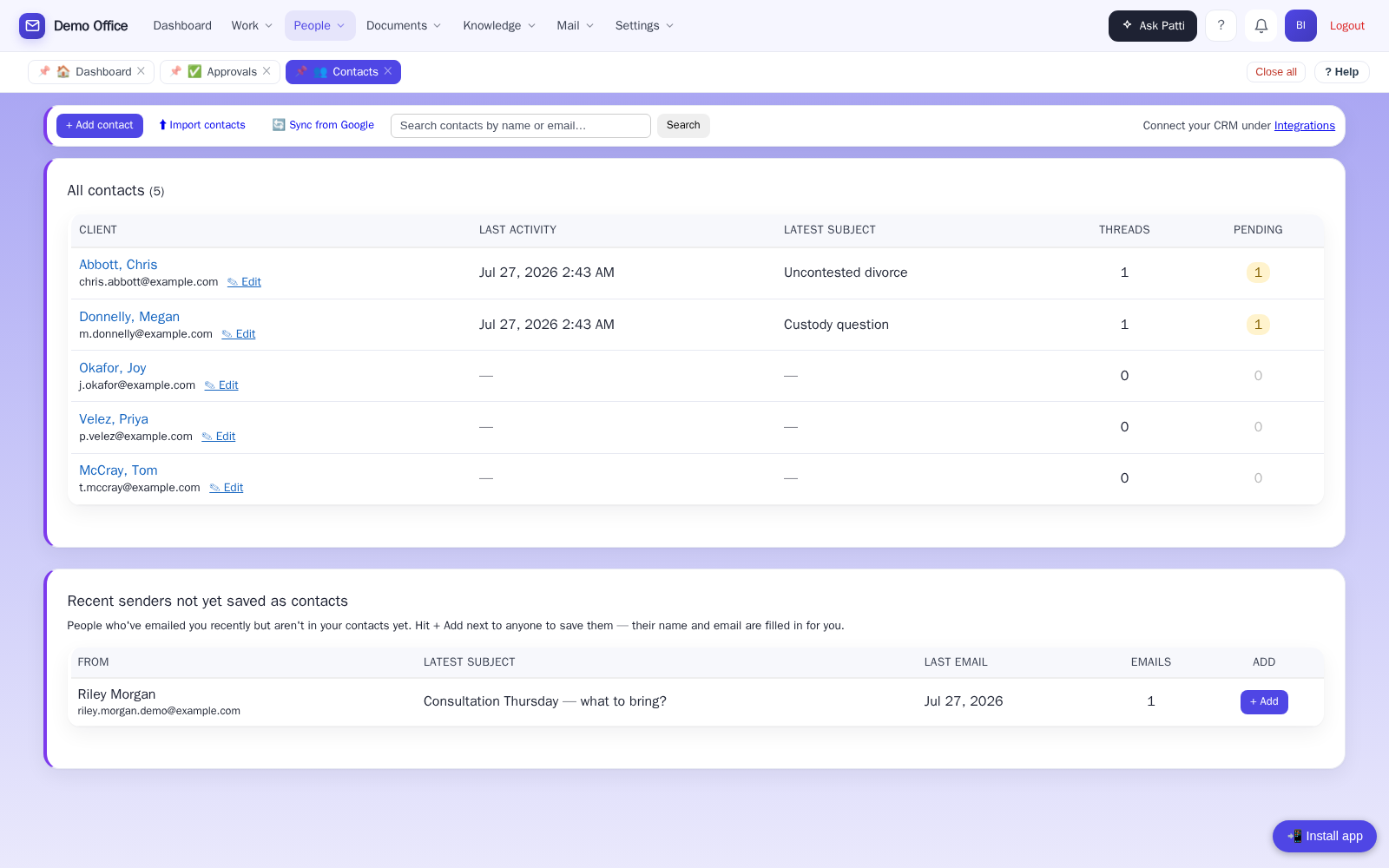This screenshot has height=868, width=1389.
Task: Click the Add contact button
Action: point(100,126)
